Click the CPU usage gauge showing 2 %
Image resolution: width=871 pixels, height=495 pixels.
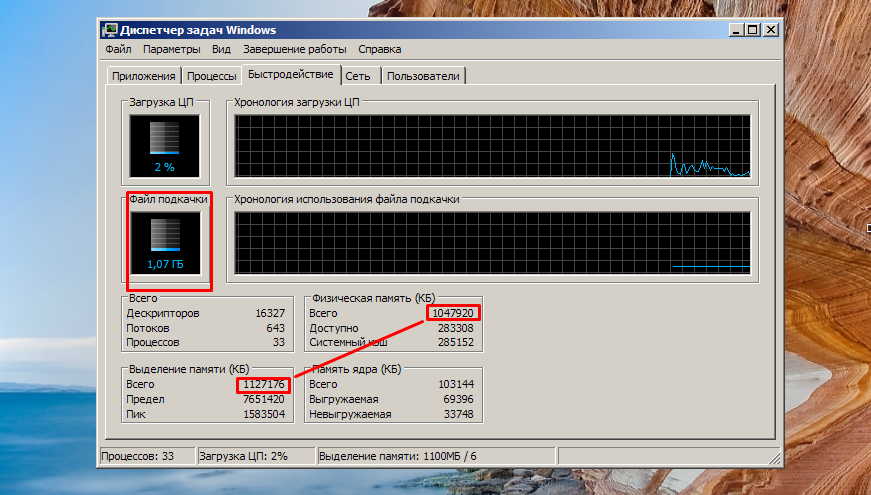click(x=164, y=146)
